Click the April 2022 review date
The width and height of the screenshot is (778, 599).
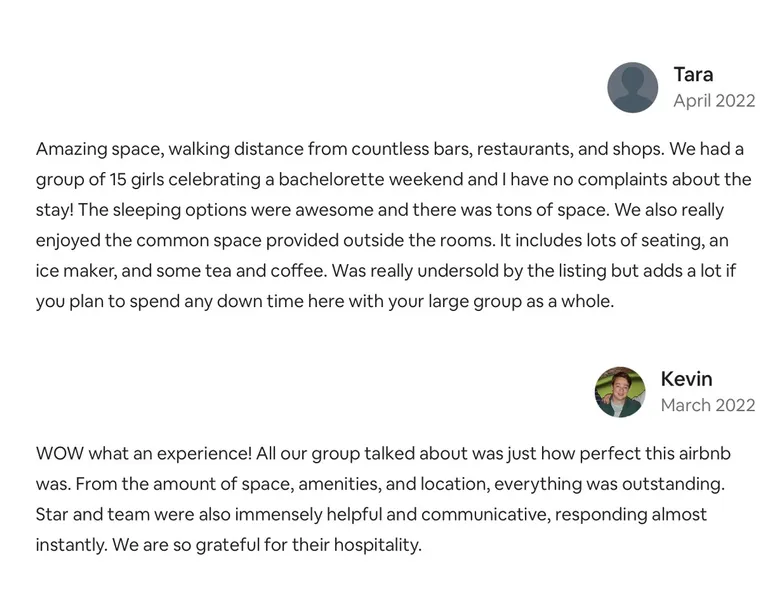tap(714, 101)
